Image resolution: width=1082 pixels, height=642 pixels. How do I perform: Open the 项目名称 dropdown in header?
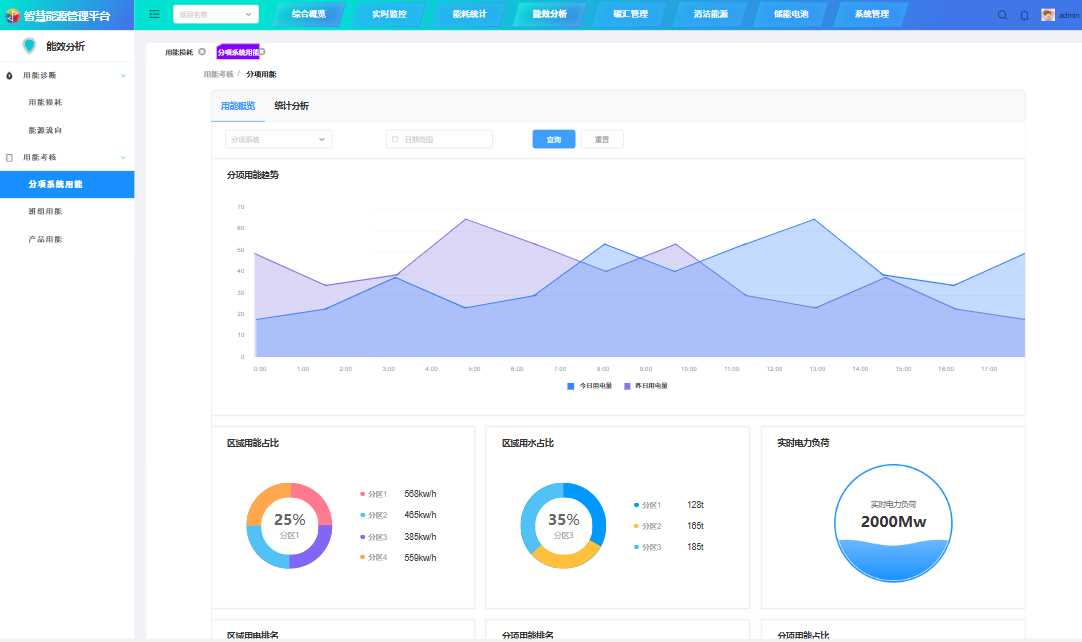[215, 14]
